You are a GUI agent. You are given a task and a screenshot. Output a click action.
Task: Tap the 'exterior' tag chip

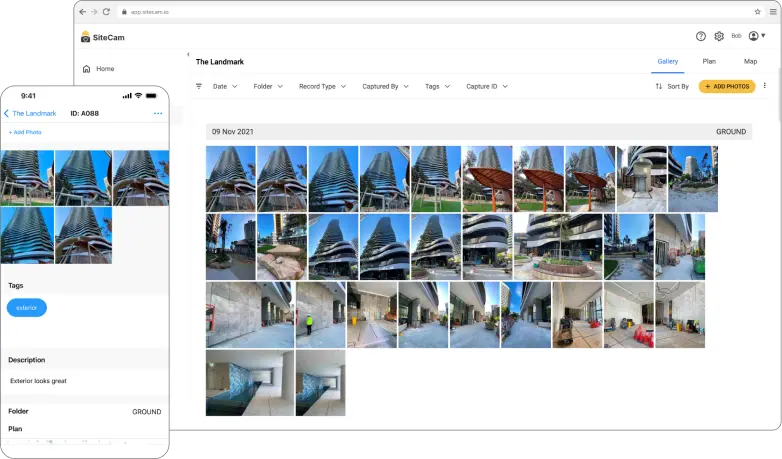pyautogui.click(x=26, y=308)
